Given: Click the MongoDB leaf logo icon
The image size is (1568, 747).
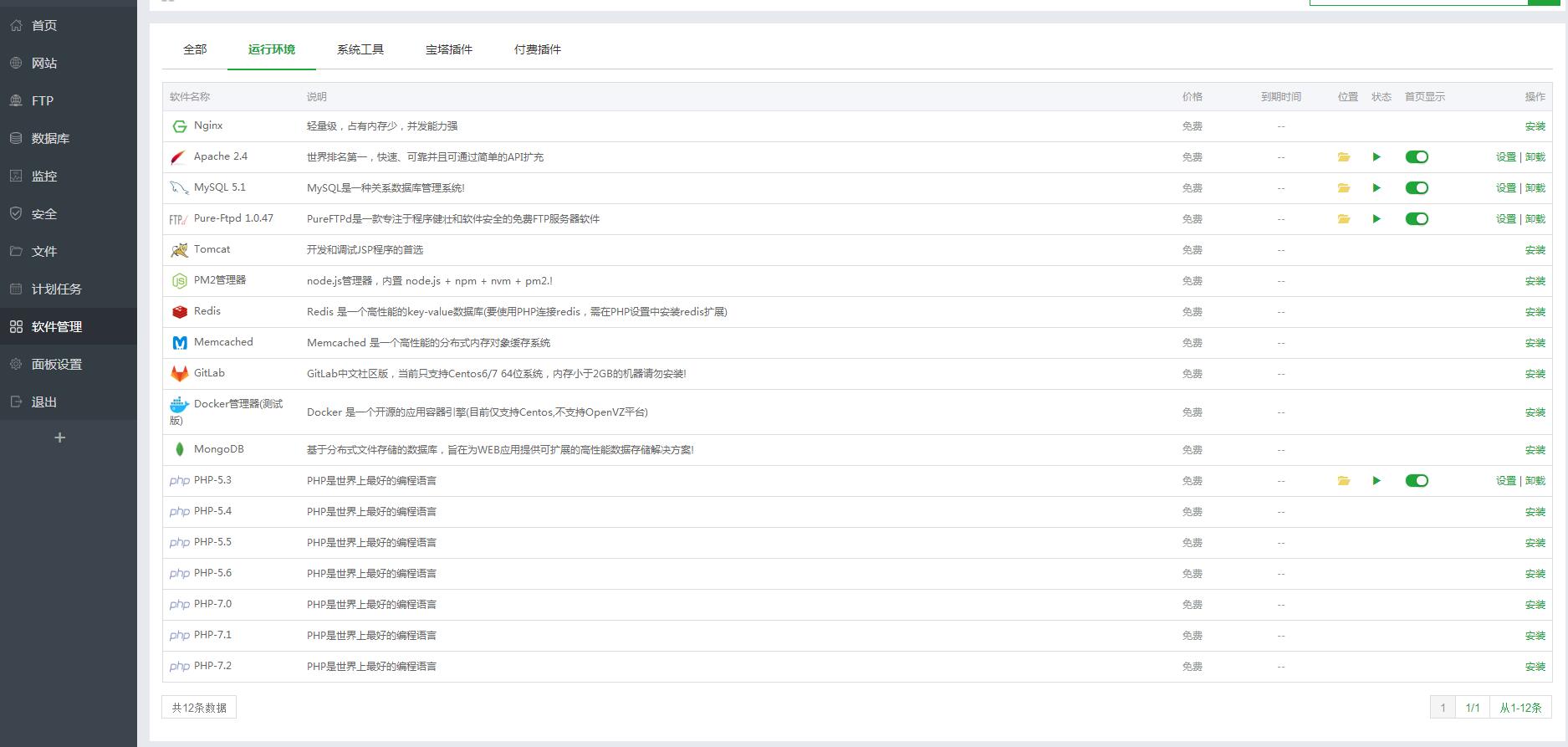Looking at the screenshot, I should click(x=179, y=450).
